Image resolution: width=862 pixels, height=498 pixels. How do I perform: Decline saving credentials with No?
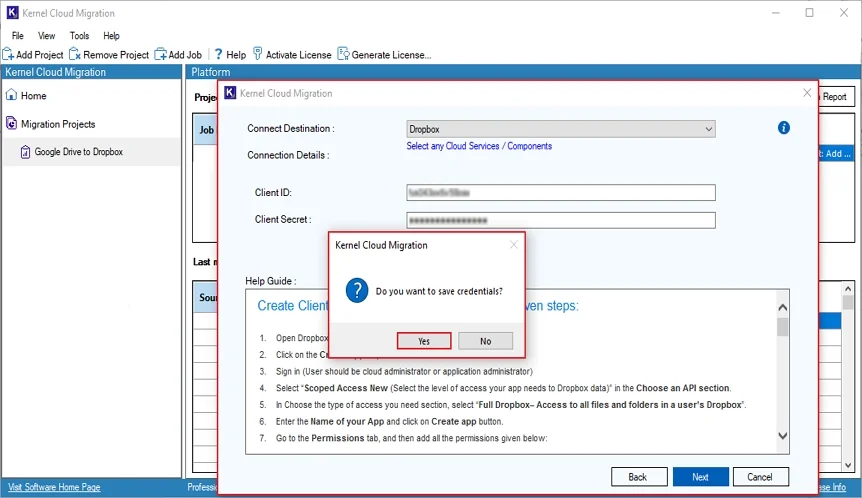click(x=485, y=341)
